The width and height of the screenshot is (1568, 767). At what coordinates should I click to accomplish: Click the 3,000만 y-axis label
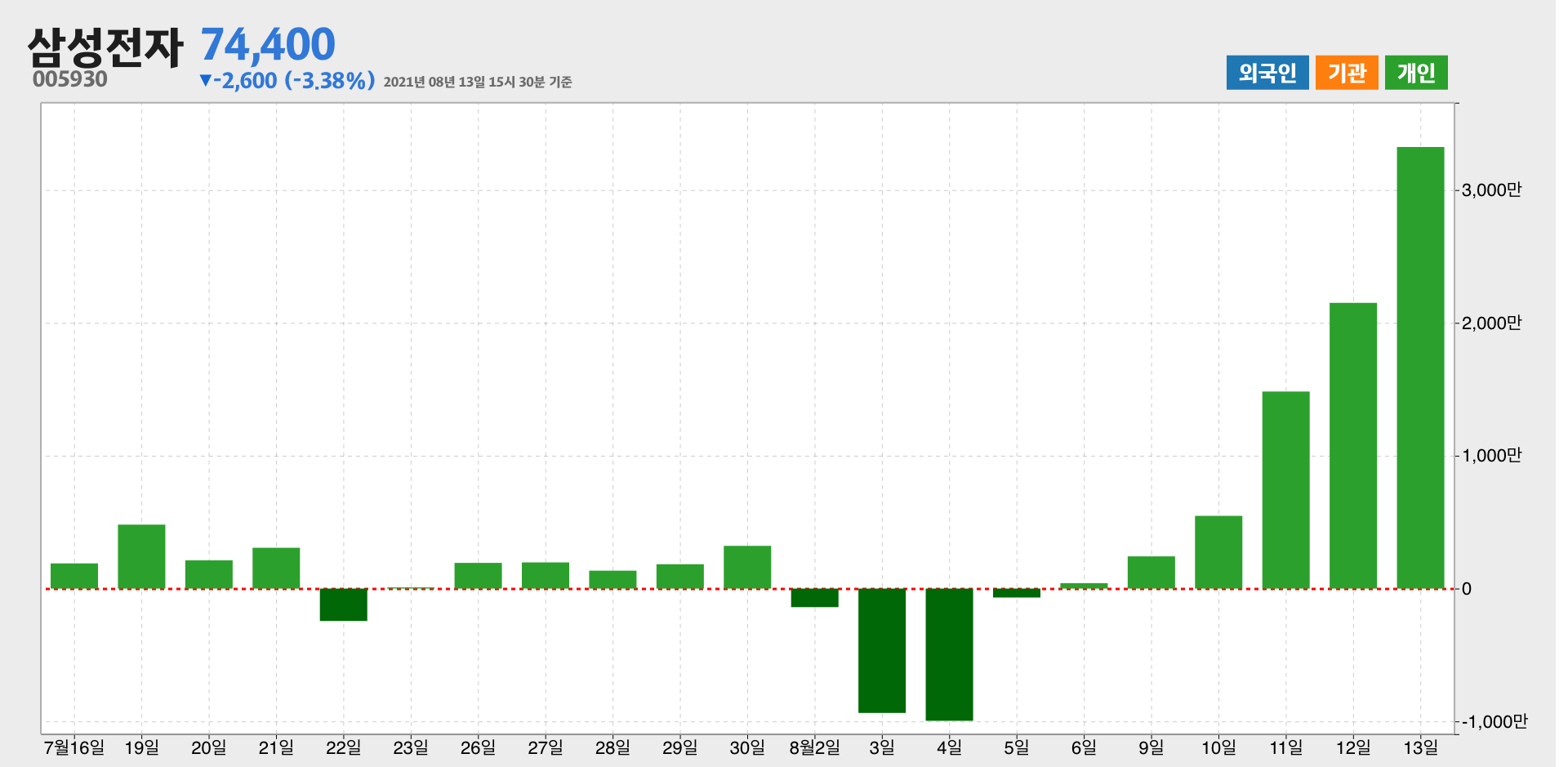point(1491,190)
